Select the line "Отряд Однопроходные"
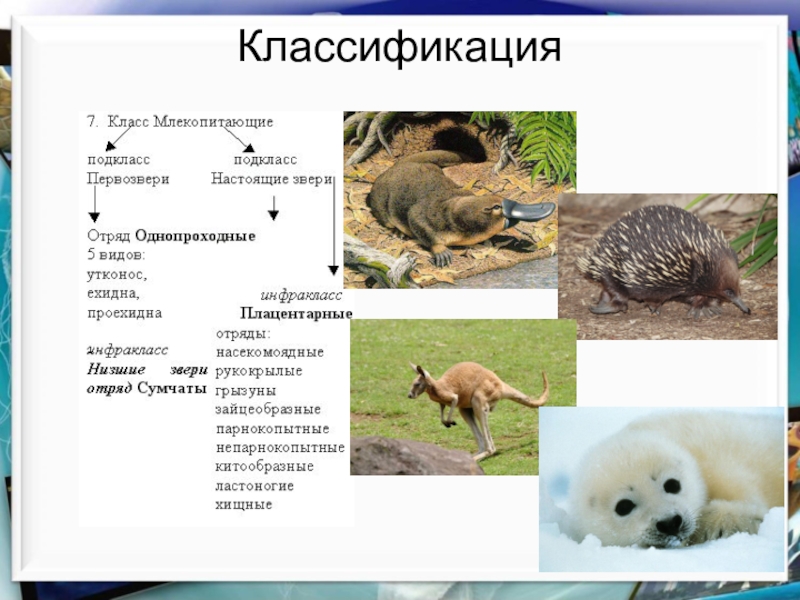 pyautogui.click(x=171, y=236)
